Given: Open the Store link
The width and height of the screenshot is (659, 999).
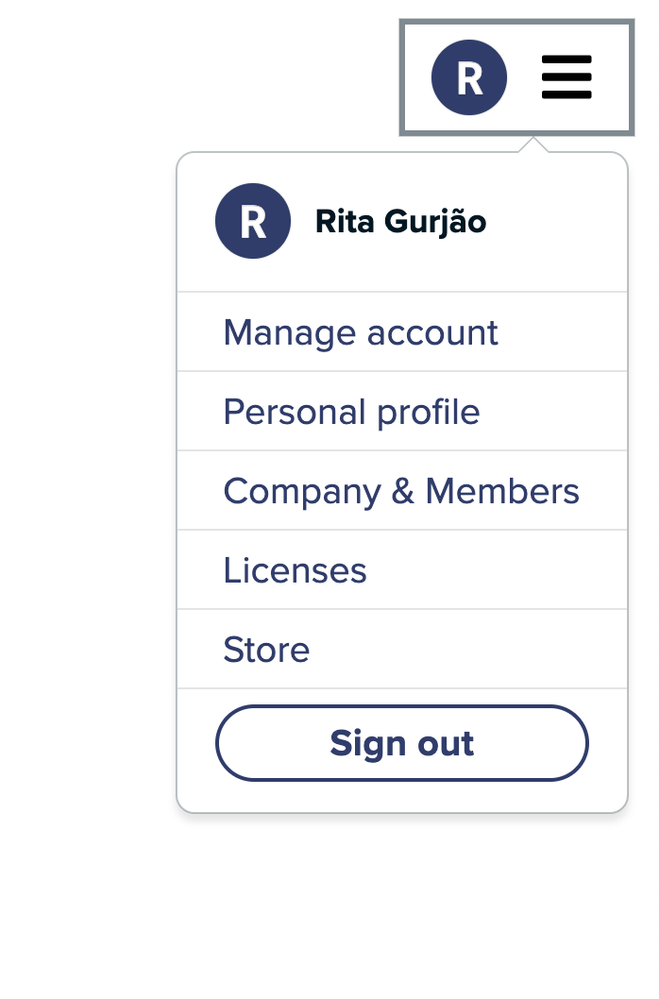Looking at the screenshot, I should 402,649.
